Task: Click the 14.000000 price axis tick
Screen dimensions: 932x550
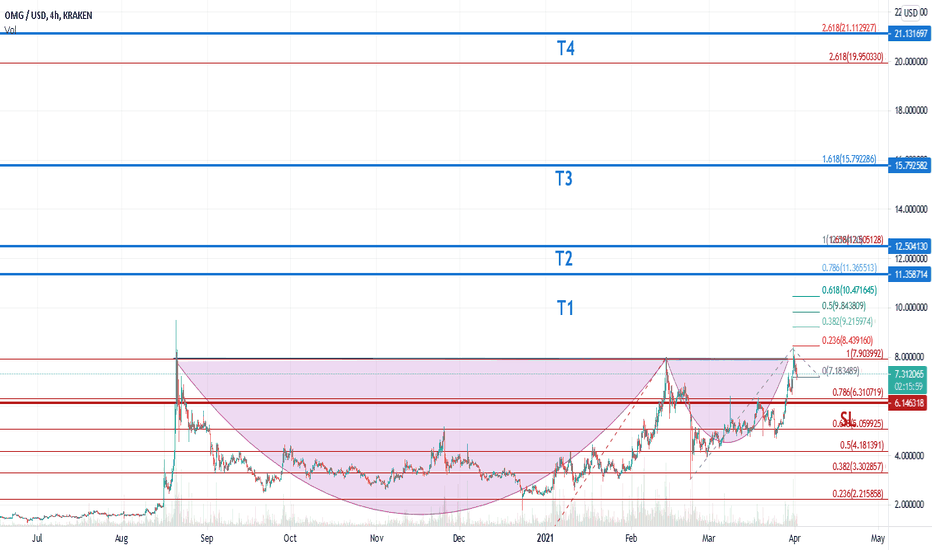Action: [911, 209]
